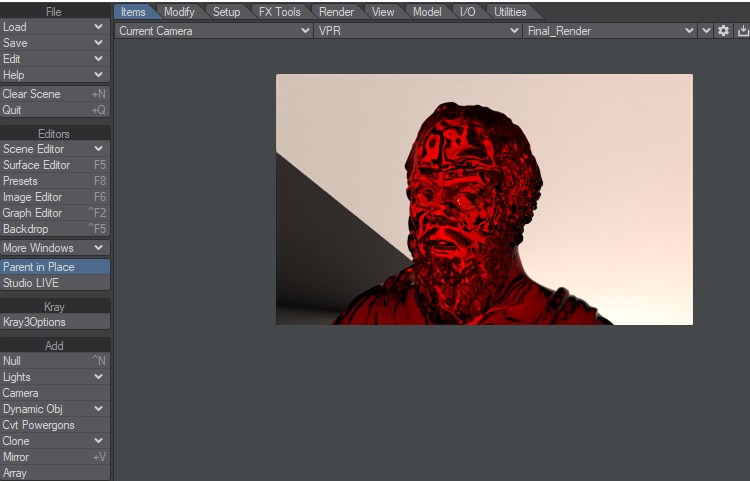This screenshot has width=750, height=481.
Task: Expand the Lights add menu
Action: [x=54, y=377]
